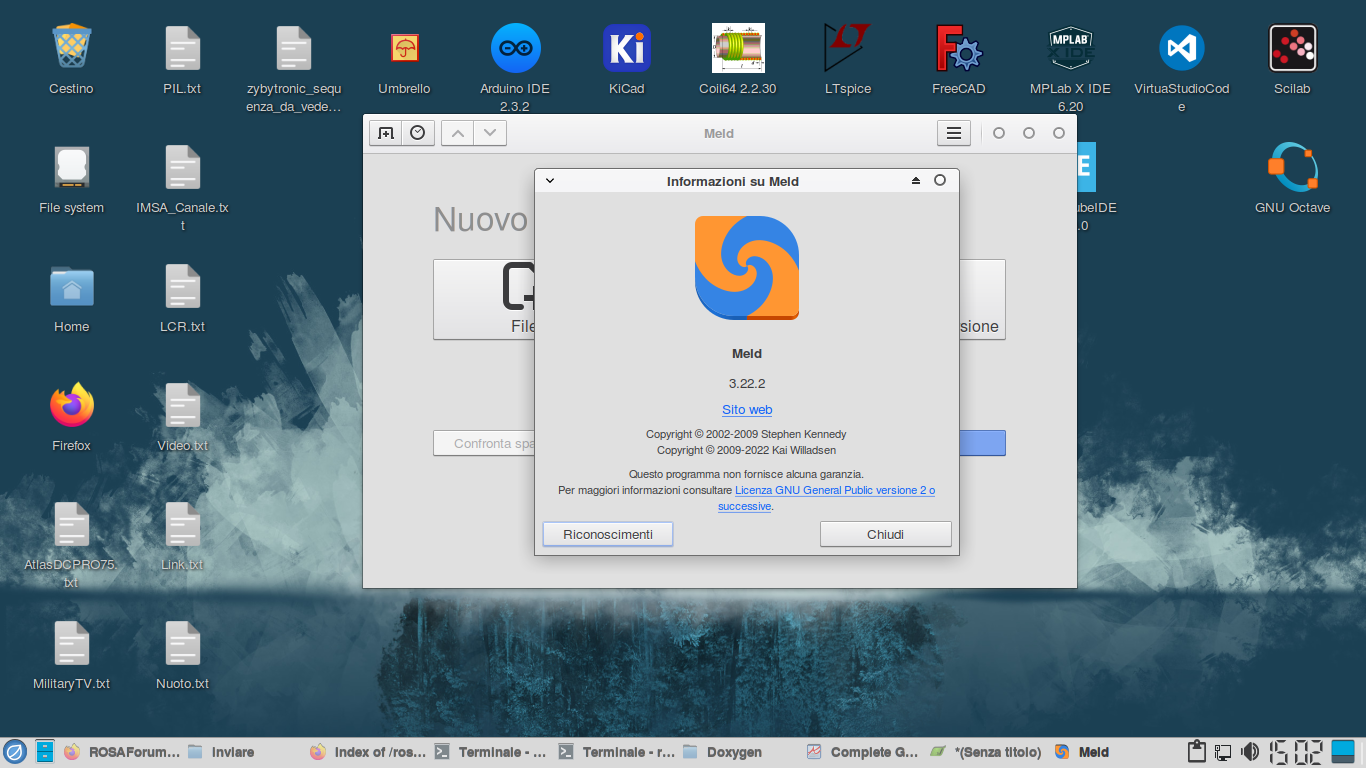The height and width of the screenshot is (768, 1366).
Task: Roll up the About dialog with shade button
Action: (x=915, y=181)
